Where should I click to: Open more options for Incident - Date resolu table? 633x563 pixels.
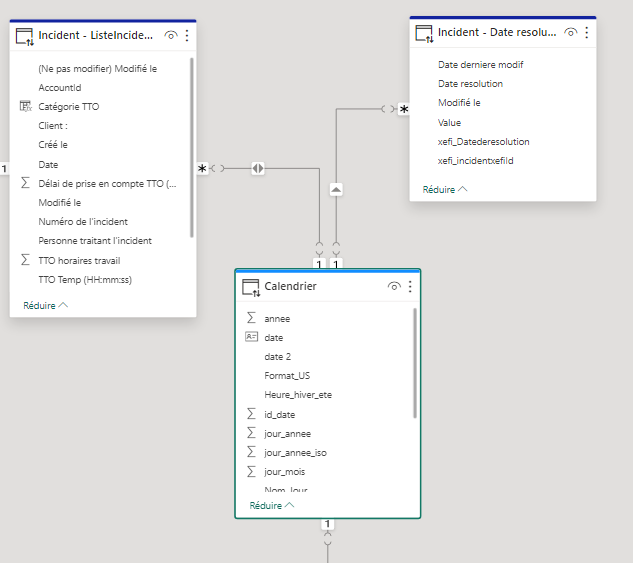tap(587, 32)
